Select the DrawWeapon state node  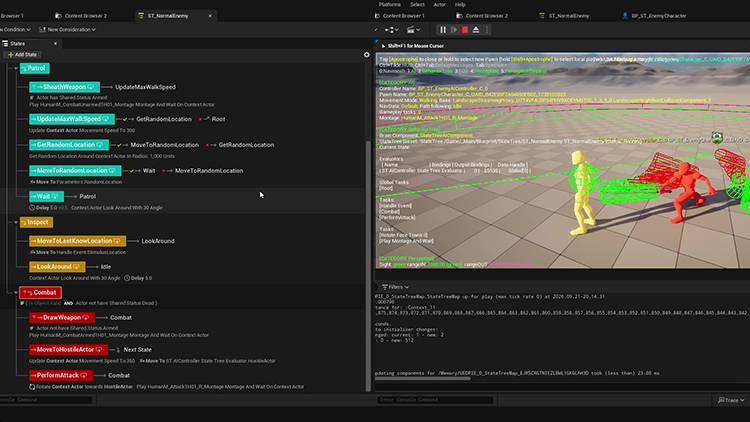click(62, 318)
